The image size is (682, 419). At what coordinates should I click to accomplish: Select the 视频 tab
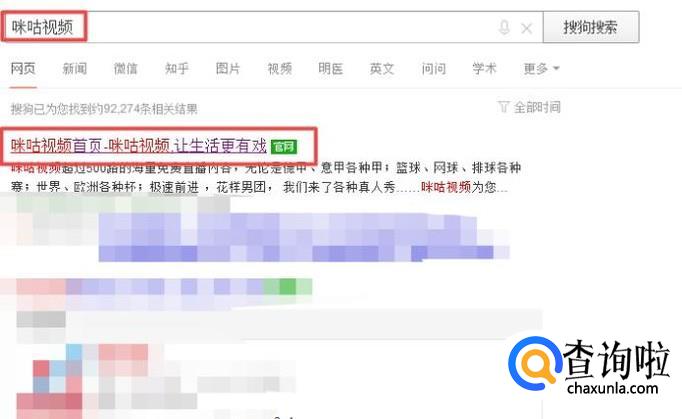[x=280, y=69]
